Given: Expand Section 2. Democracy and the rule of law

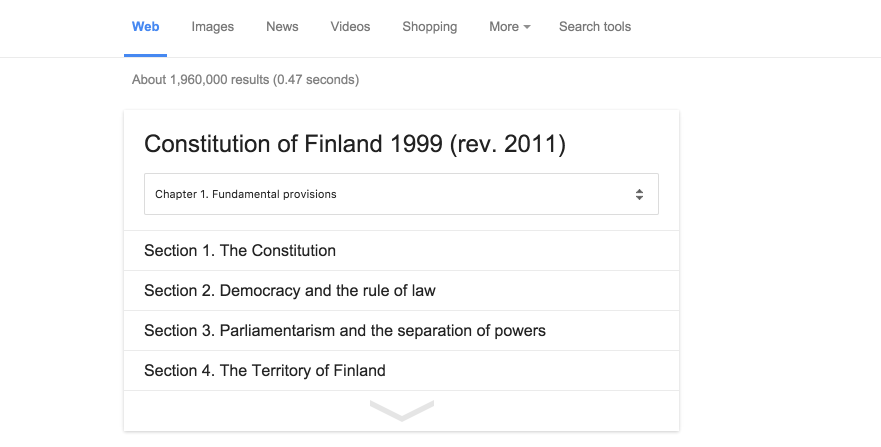Looking at the screenshot, I should (x=290, y=291).
